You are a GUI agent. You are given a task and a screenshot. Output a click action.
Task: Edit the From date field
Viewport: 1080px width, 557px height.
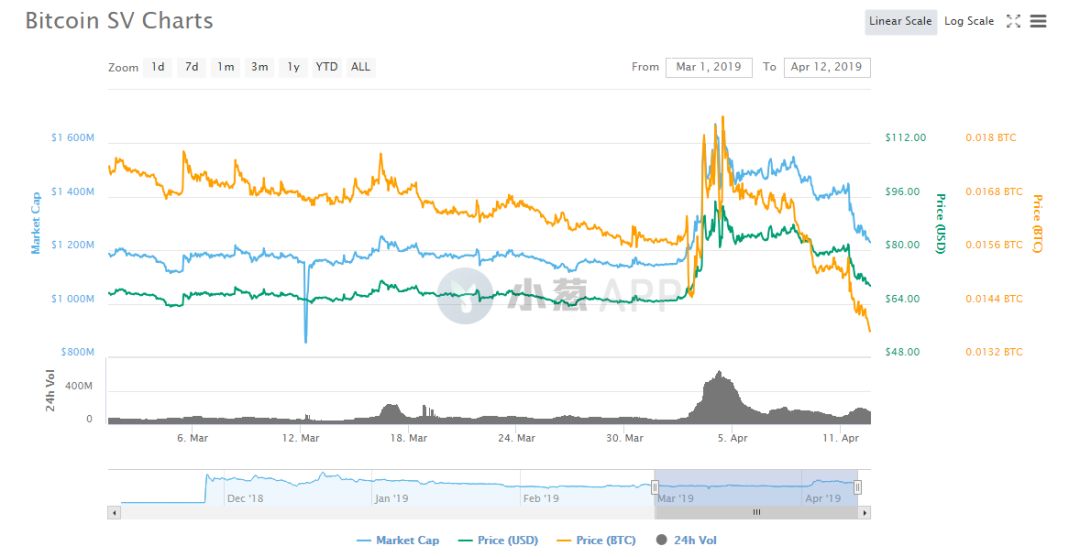tap(709, 67)
